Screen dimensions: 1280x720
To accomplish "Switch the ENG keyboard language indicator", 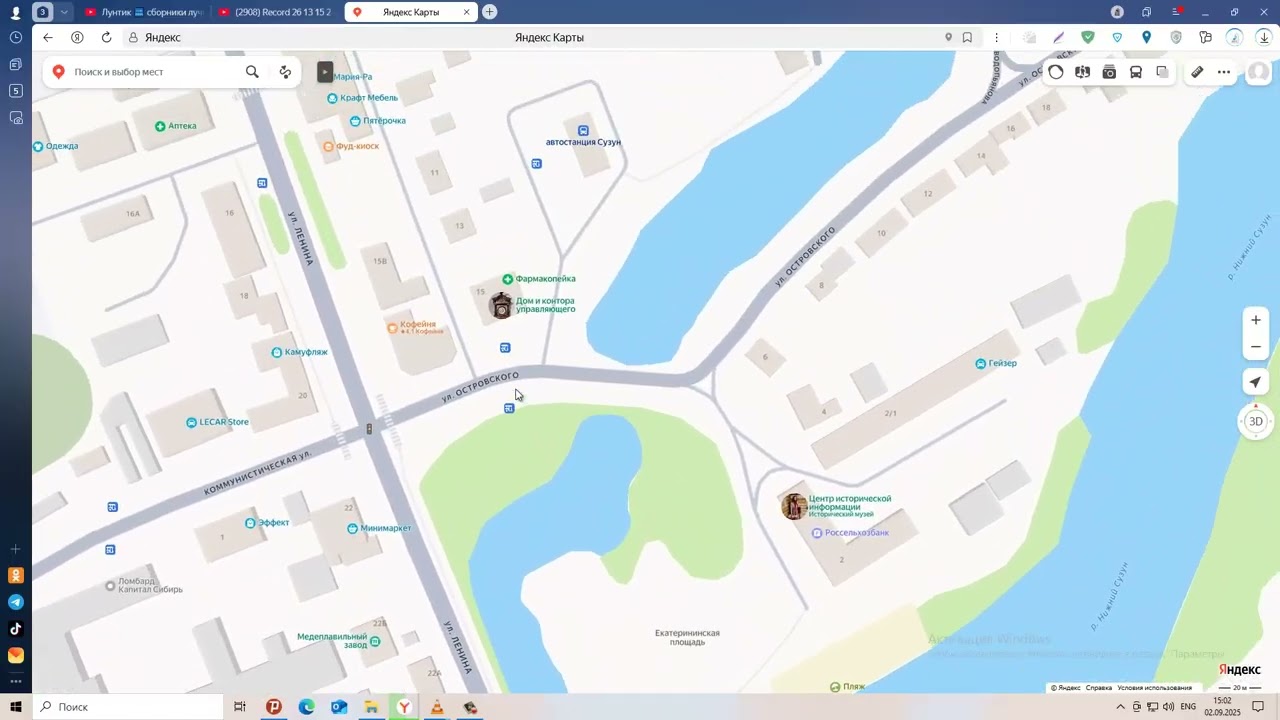I will (x=1188, y=707).
